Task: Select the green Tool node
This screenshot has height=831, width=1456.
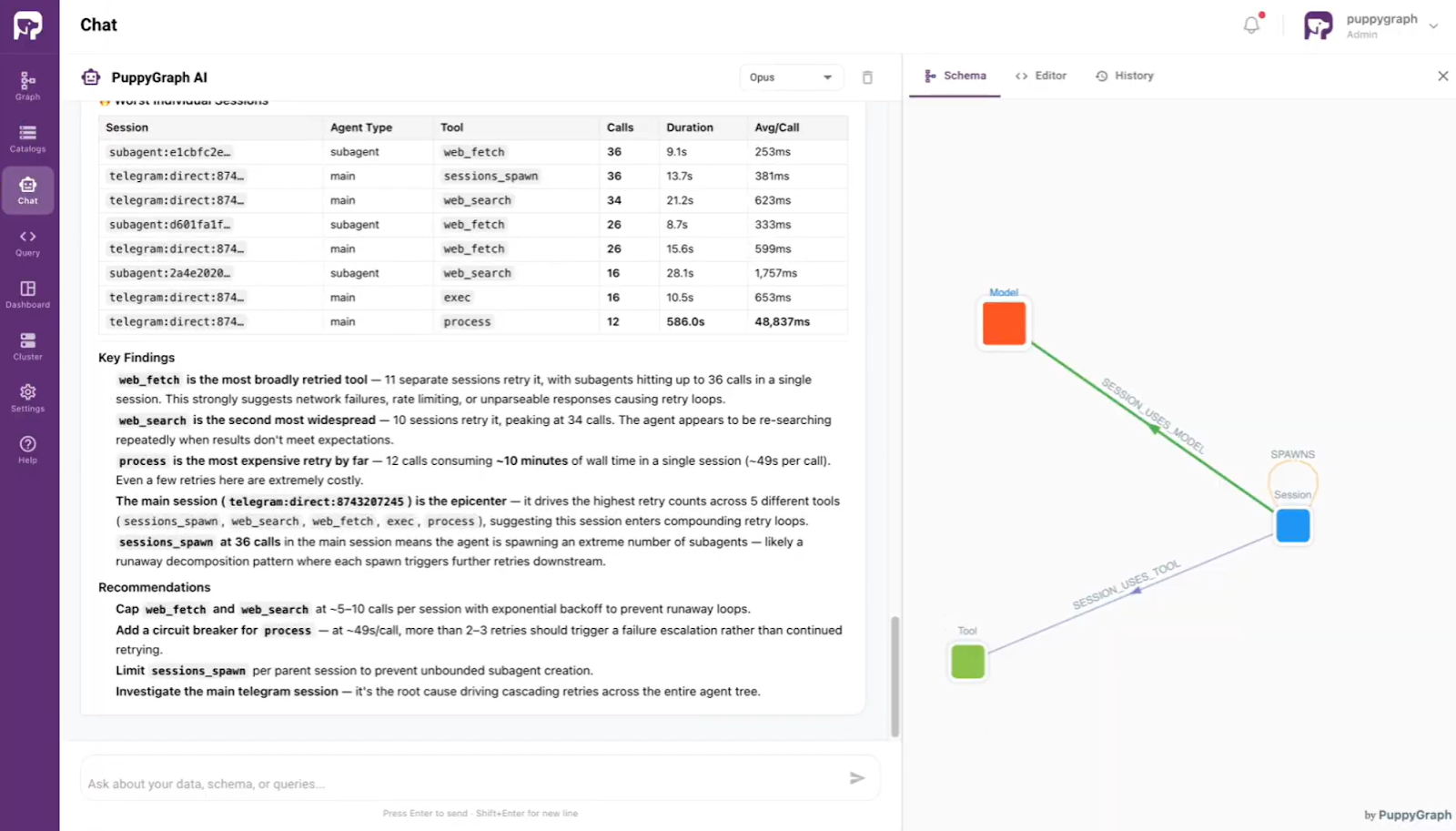Action: pyautogui.click(x=967, y=662)
